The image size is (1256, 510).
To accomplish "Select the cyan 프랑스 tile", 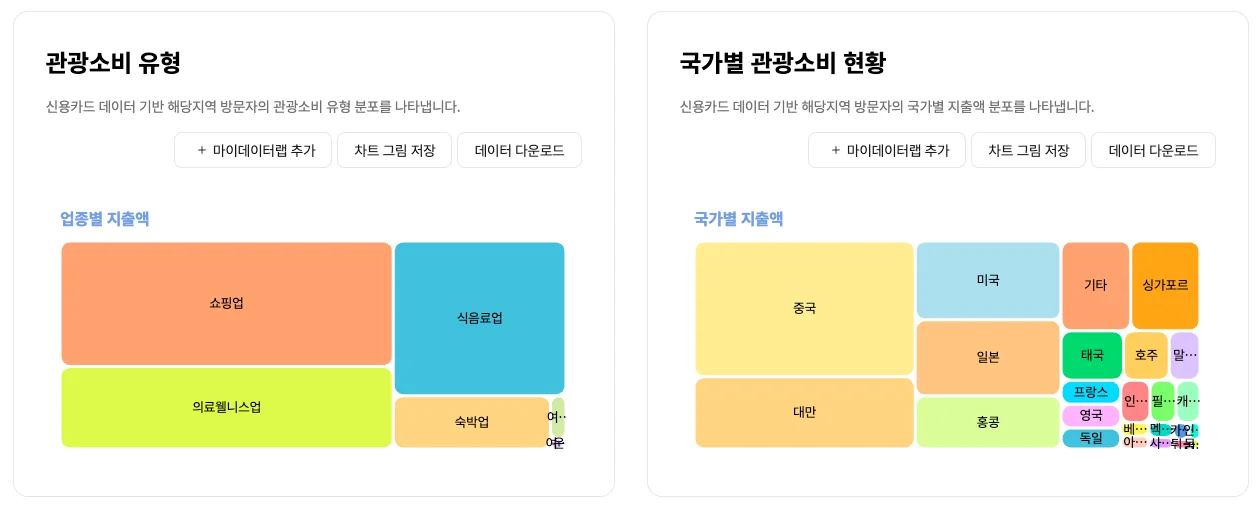I will tap(1090, 392).
